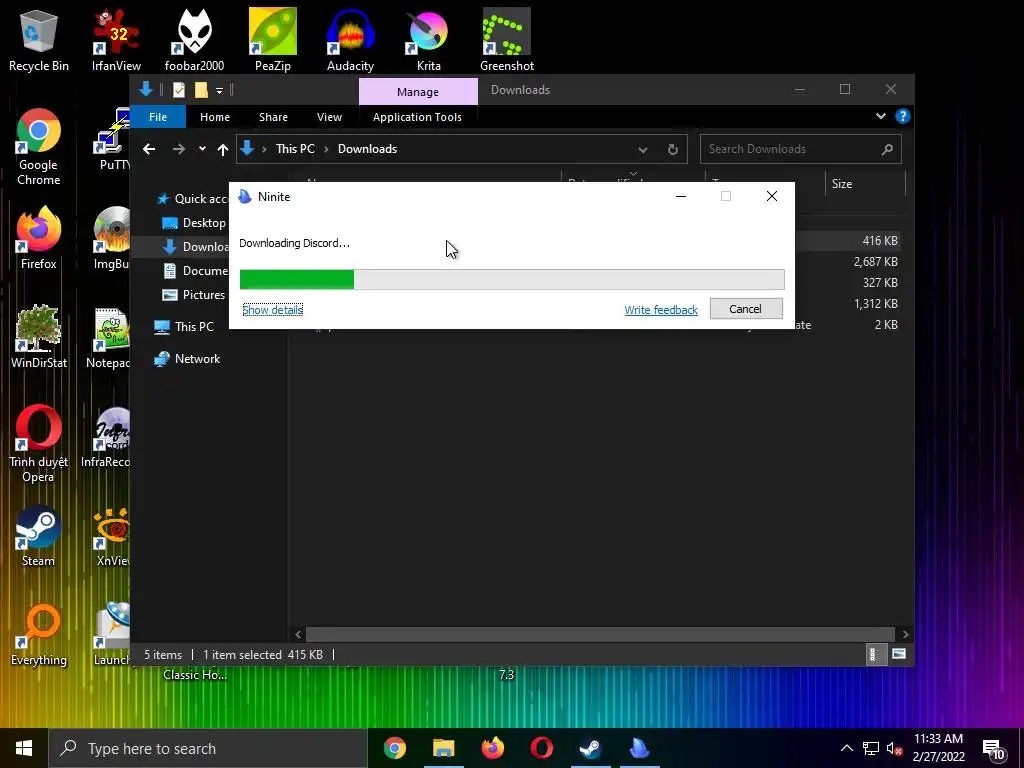Open Quick Access Toolbar customize dropdown
The image size is (1024, 768).
click(219, 90)
